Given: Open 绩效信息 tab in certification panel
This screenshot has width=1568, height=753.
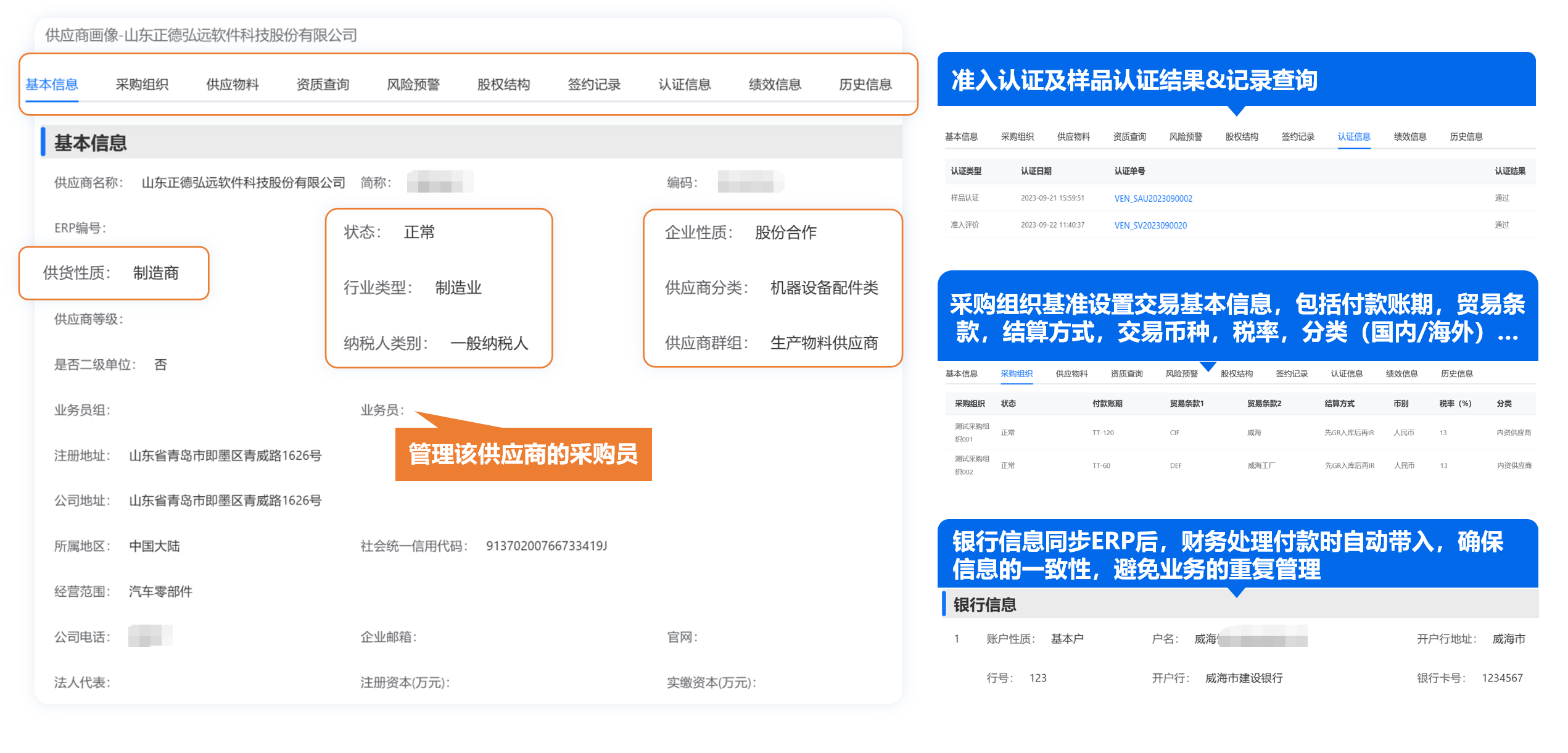Looking at the screenshot, I should click(x=1410, y=137).
